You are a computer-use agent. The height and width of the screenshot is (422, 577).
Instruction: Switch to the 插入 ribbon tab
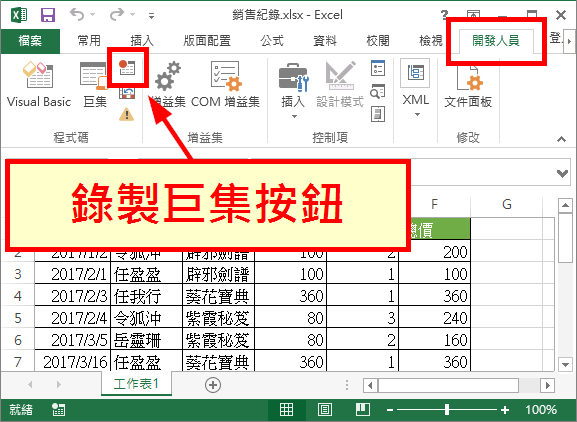(x=142, y=40)
